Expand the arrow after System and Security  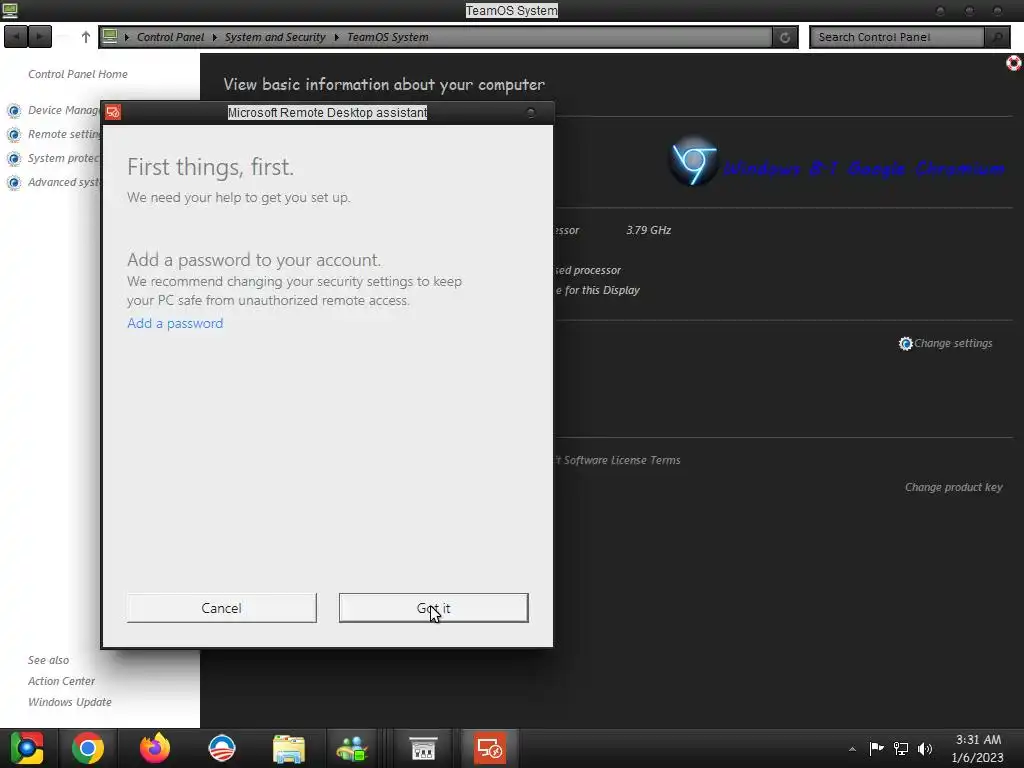[x=336, y=37]
